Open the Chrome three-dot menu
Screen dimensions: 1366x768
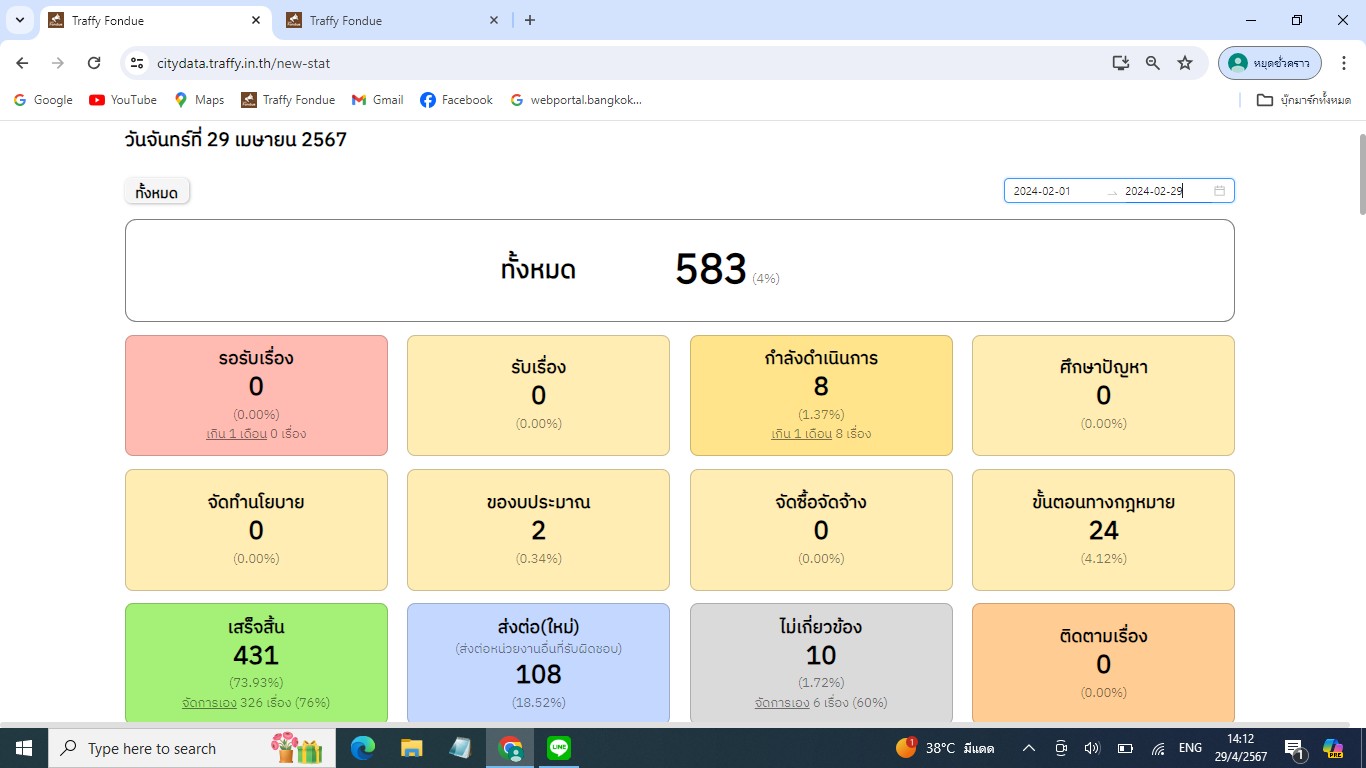pos(1344,63)
